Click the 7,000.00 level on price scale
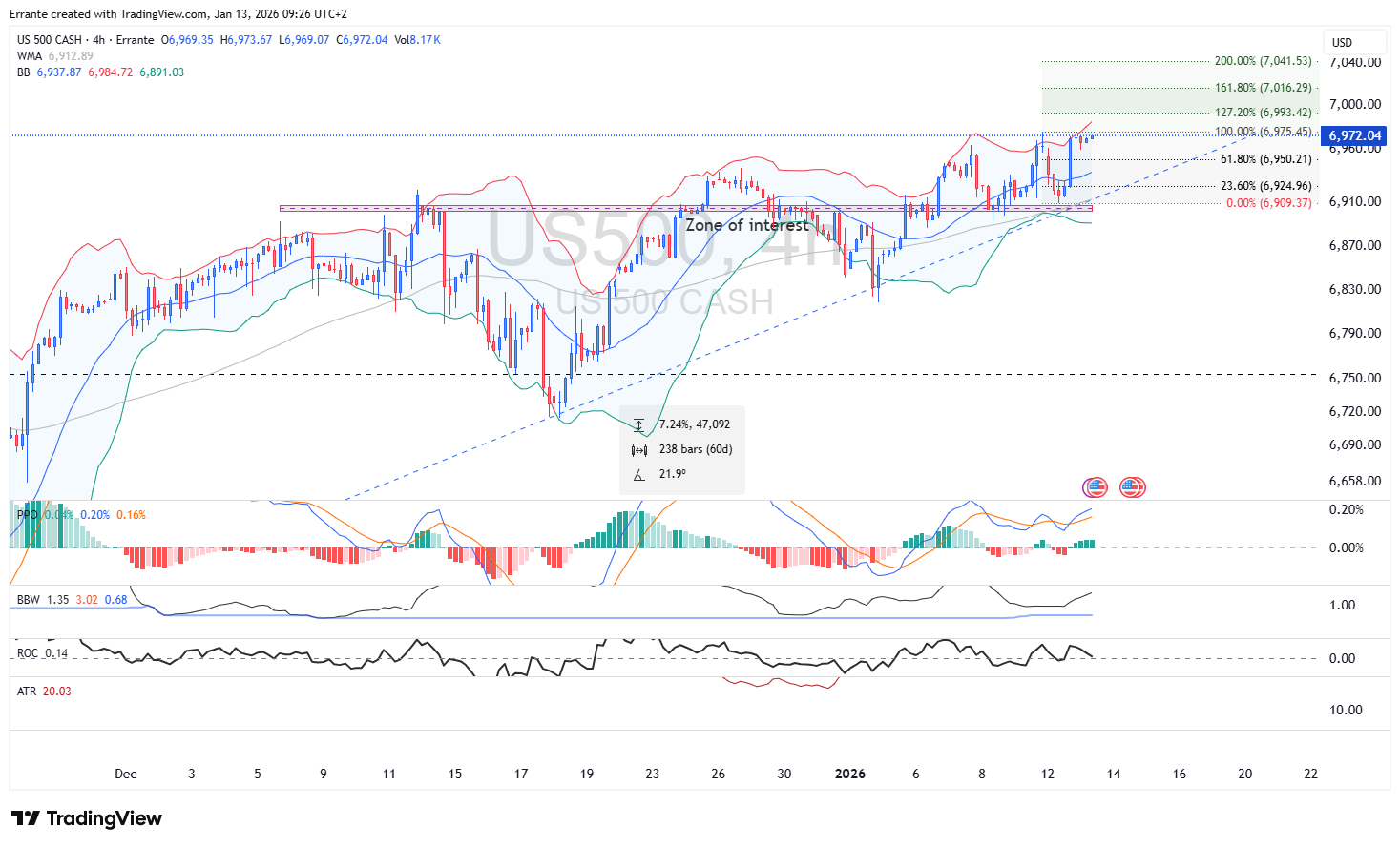This screenshot has width=1400, height=847. click(1354, 104)
